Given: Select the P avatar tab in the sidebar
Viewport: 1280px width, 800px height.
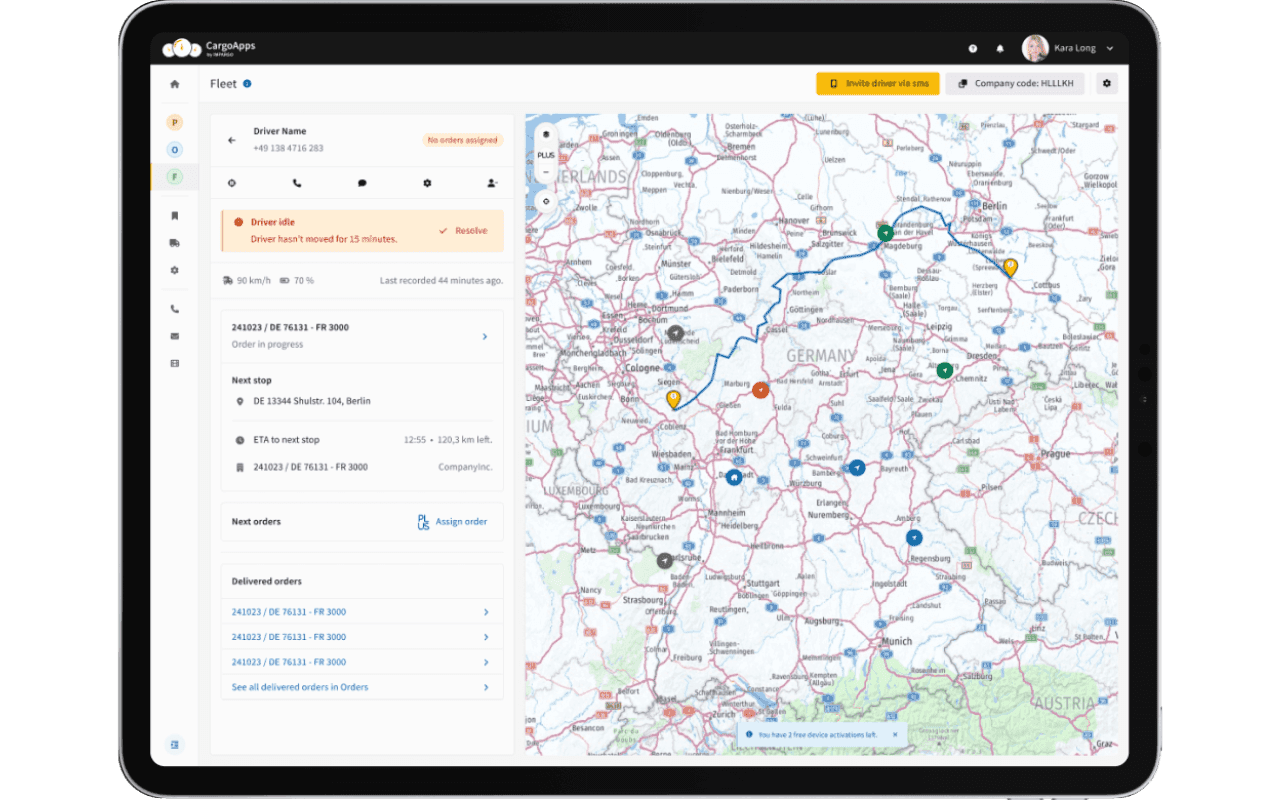Looking at the screenshot, I should (x=174, y=122).
